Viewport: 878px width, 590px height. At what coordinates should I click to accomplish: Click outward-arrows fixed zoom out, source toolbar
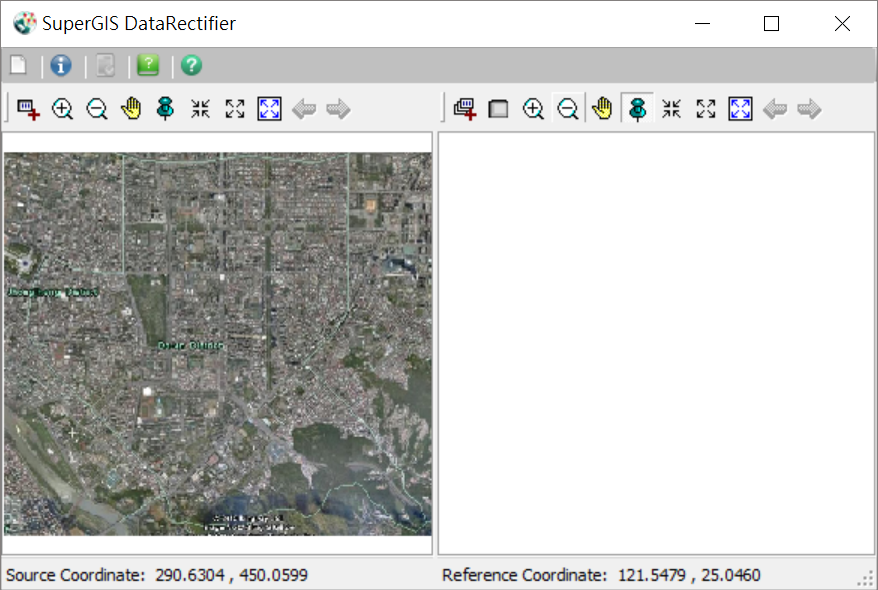235,109
